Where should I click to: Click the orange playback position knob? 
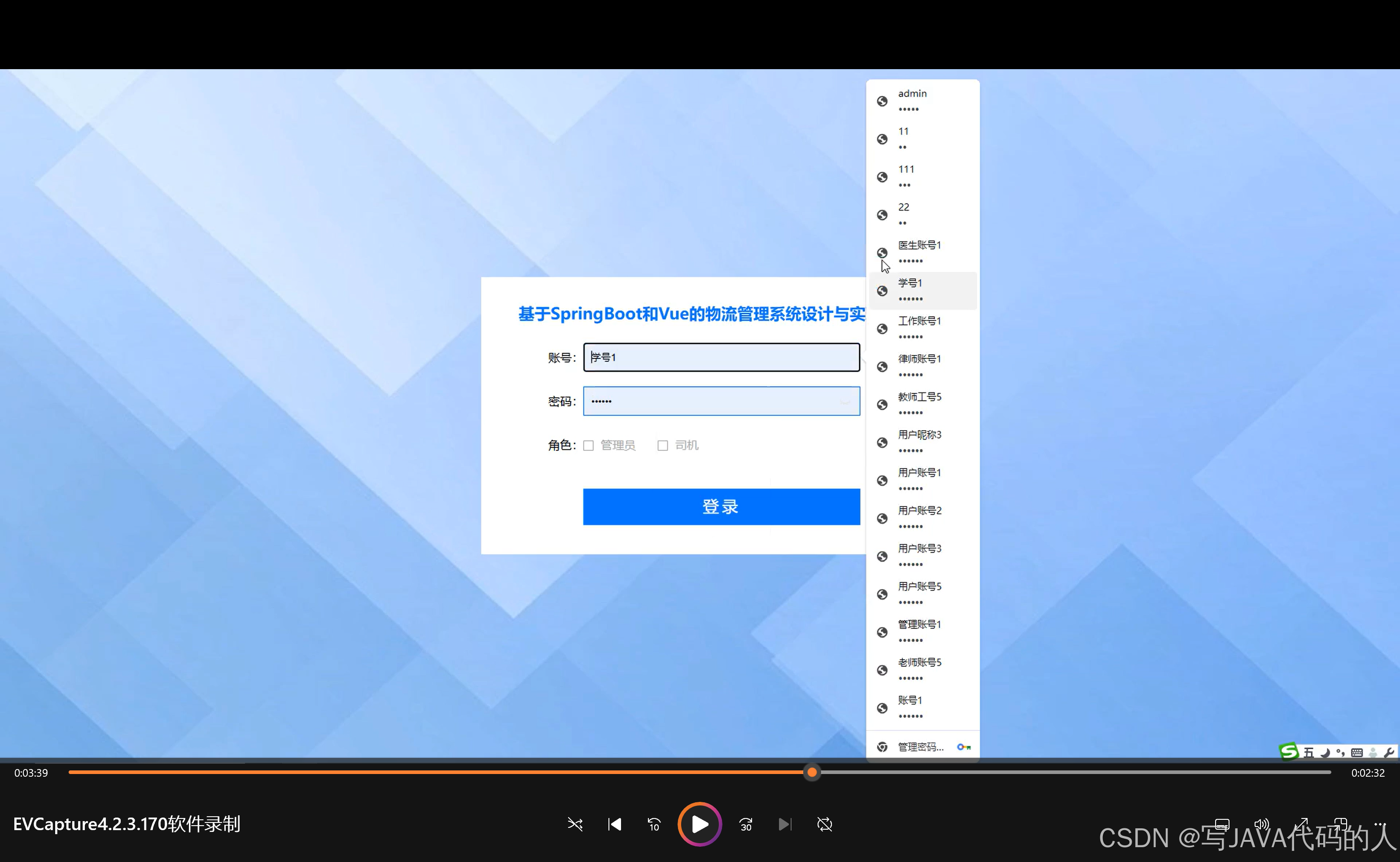812,773
